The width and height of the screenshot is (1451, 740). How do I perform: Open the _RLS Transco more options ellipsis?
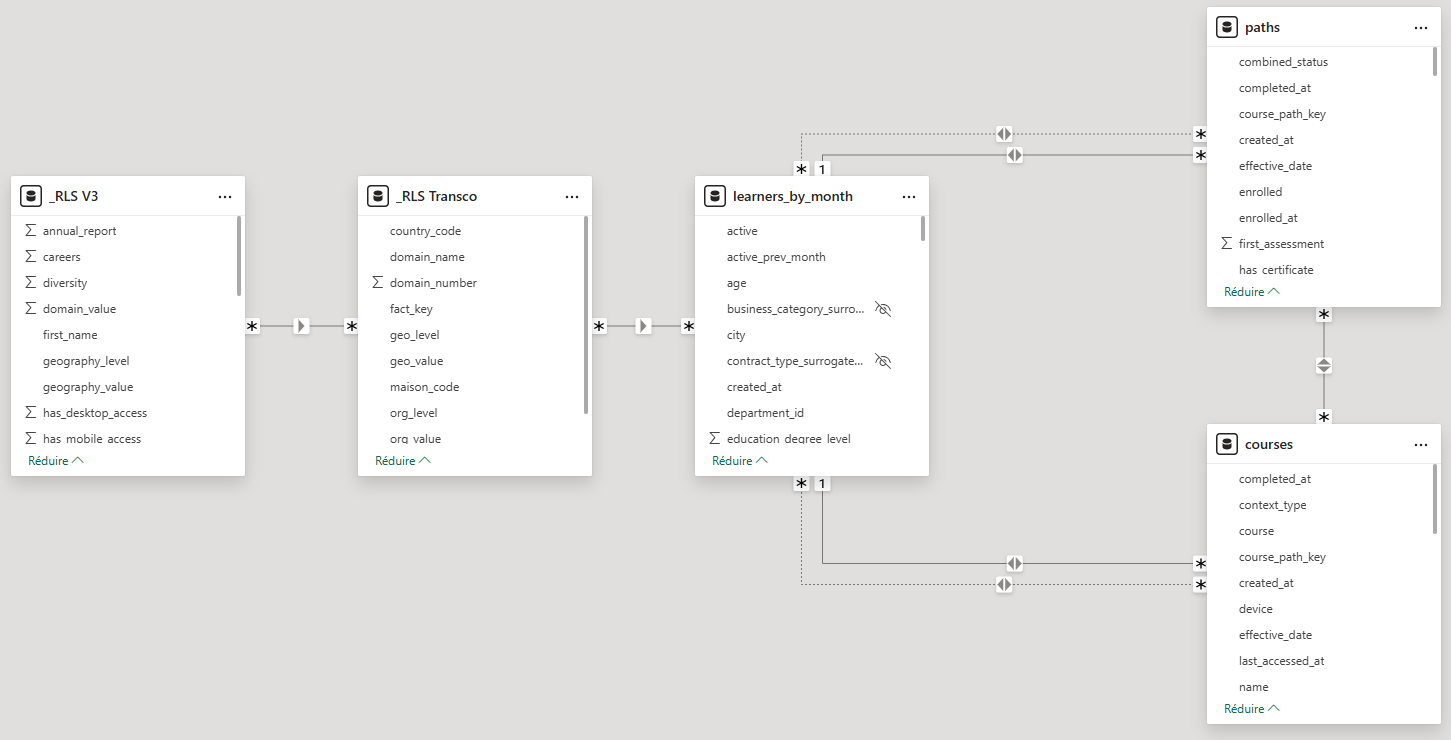(572, 197)
